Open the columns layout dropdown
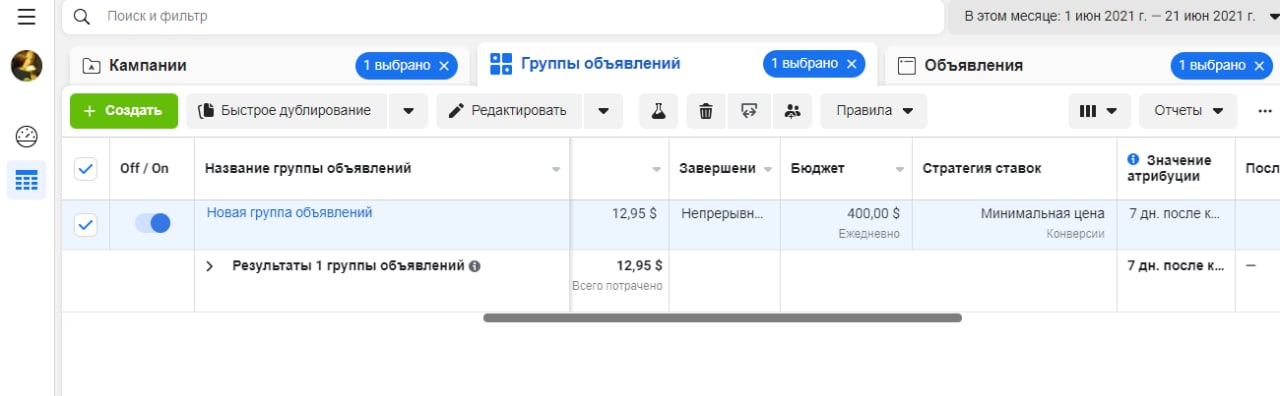 tap(1100, 111)
